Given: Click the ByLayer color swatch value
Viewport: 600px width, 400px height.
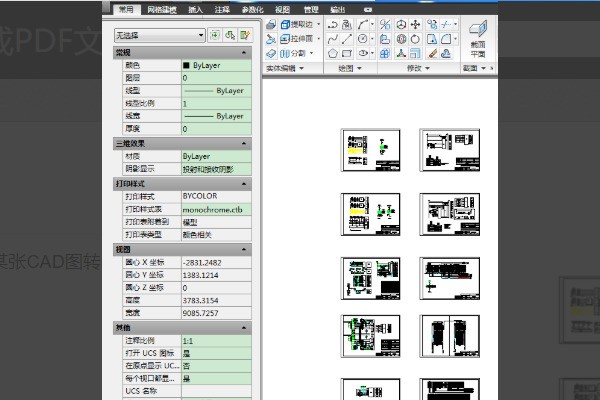Looking at the screenshot, I should click(214, 64).
